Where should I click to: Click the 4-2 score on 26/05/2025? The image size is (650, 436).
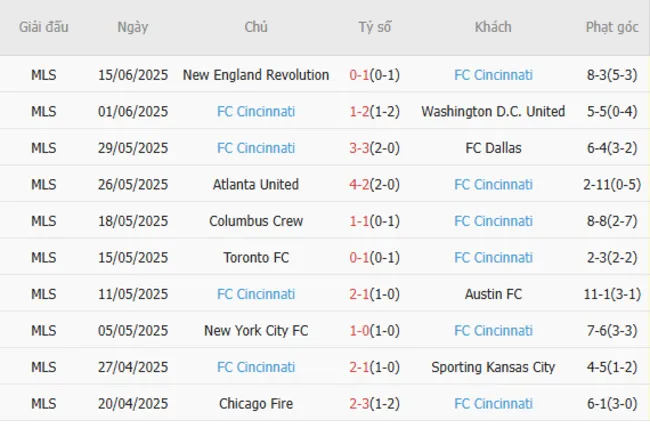click(358, 184)
